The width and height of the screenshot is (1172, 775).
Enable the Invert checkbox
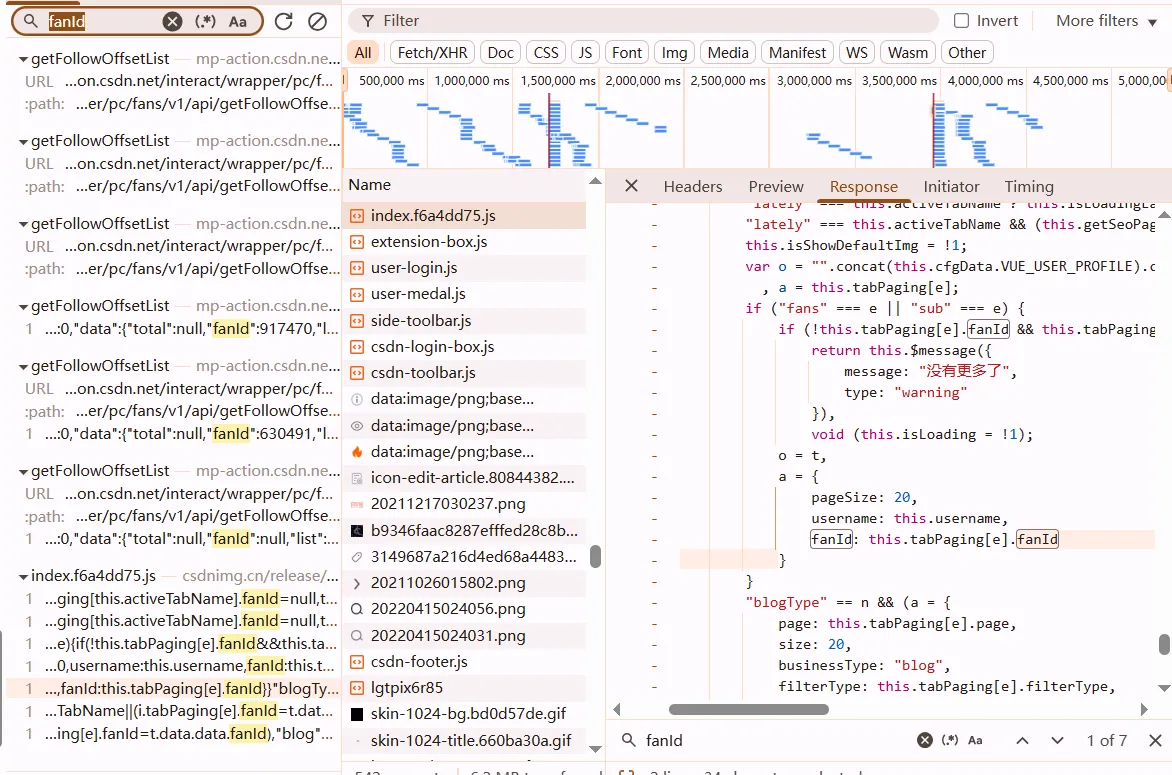click(x=961, y=21)
